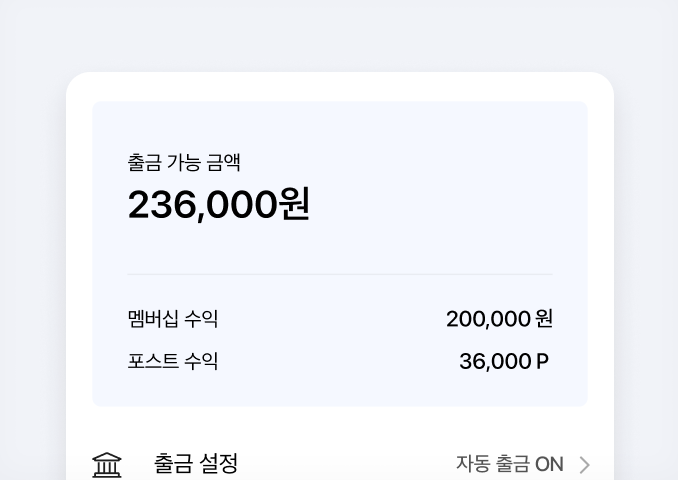Viewport: 678px width, 480px height.
Task: Expand withdrawal settings with the chevron arrow
Action: (x=585, y=465)
